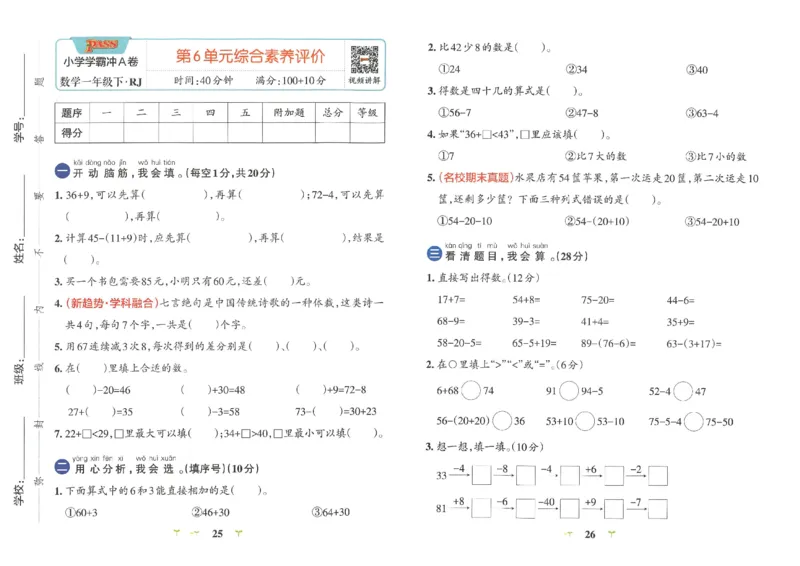Viewport: 800px width, 566px height.
Task: Click the blue circled 一 section marker
Action: 62,171
